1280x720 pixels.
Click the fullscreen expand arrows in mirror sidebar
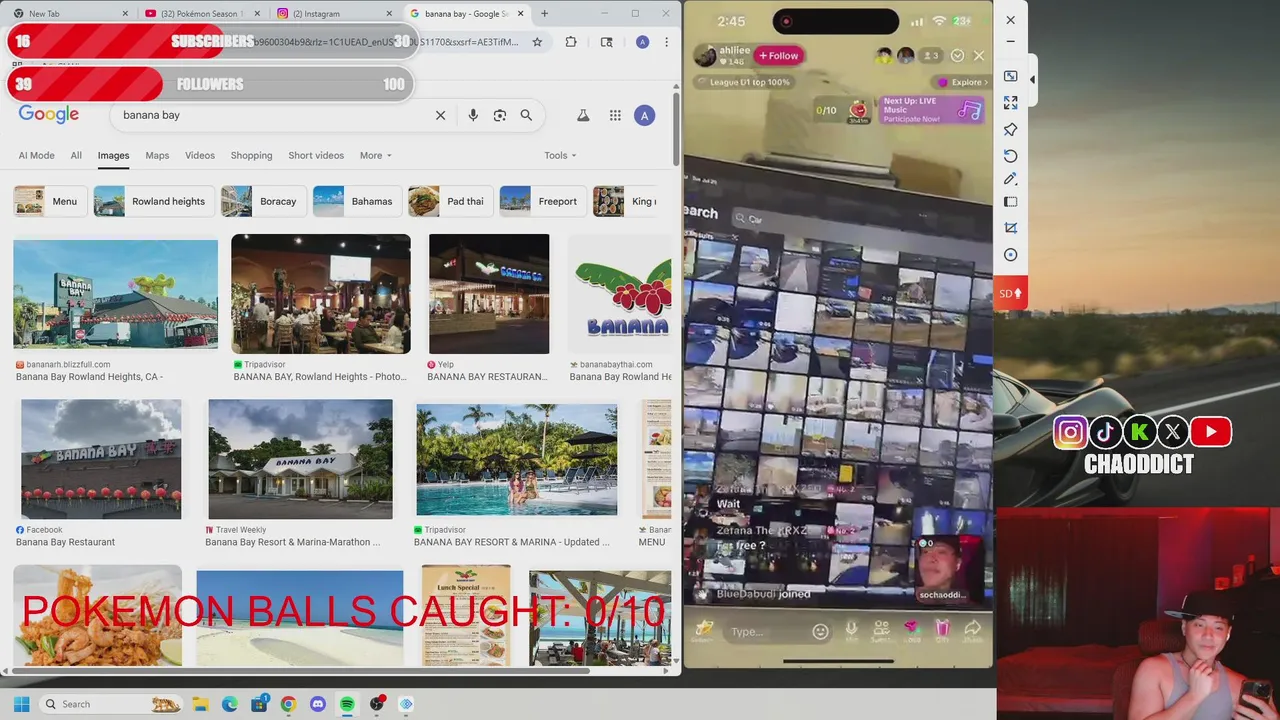coord(1010,103)
